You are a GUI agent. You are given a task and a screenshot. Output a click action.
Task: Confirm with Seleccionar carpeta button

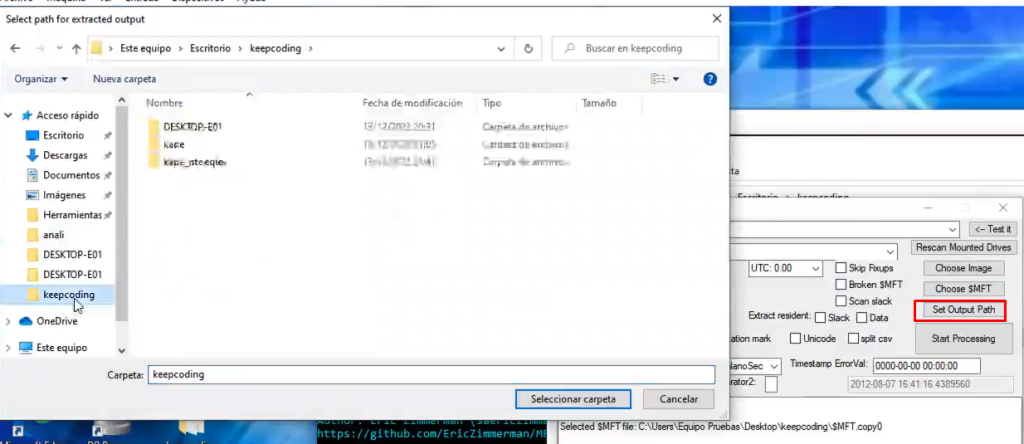[573, 399]
